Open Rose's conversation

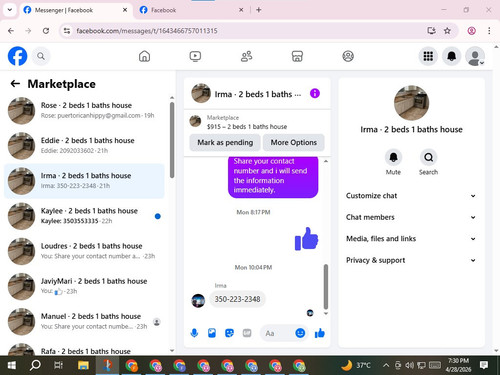coord(84,111)
